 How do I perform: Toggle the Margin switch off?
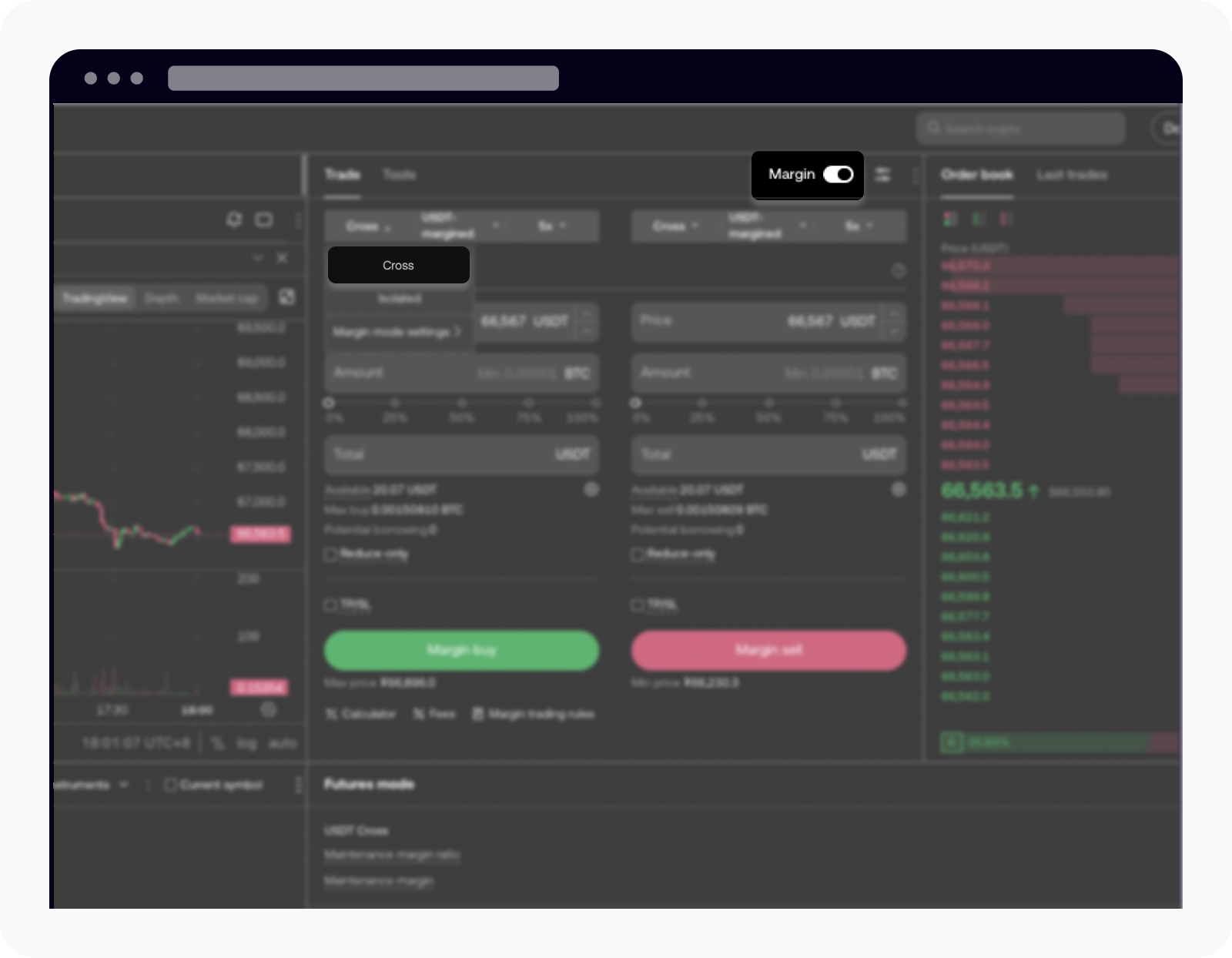838,175
